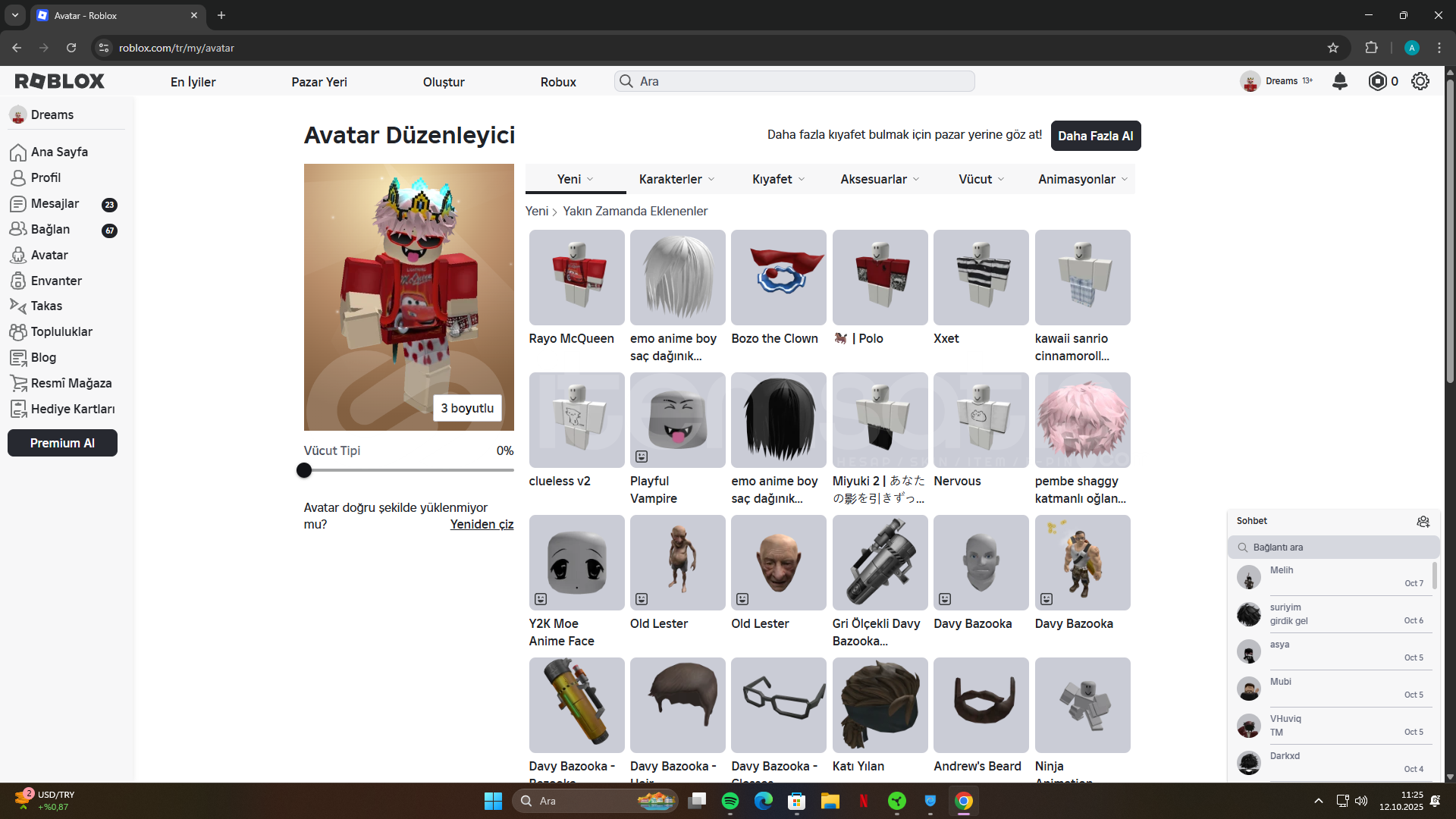The image size is (1456, 819).
Task: Expand the Kıyafet dropdown tab
Action: [778, 179]
